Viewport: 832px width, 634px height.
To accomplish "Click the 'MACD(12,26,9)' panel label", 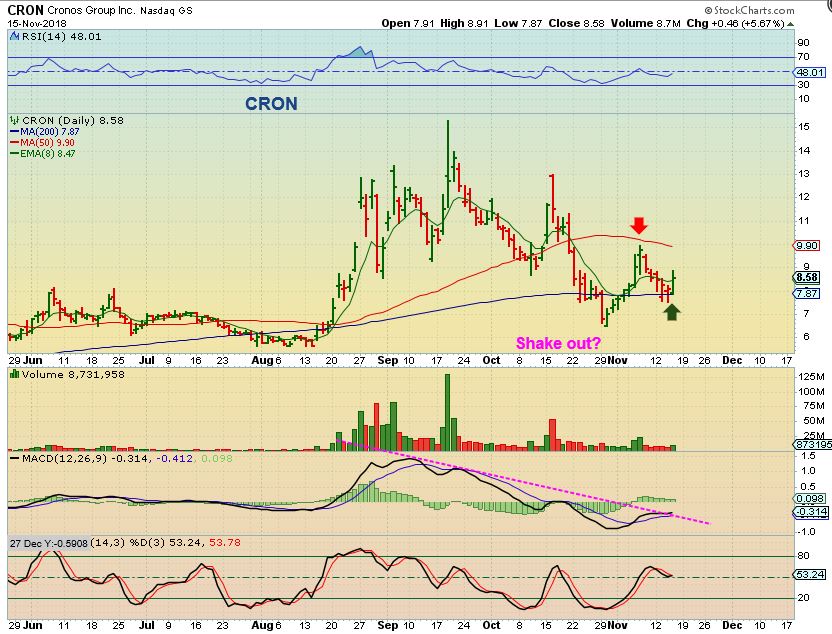I will pyautogui.click(x=63, y=458).
